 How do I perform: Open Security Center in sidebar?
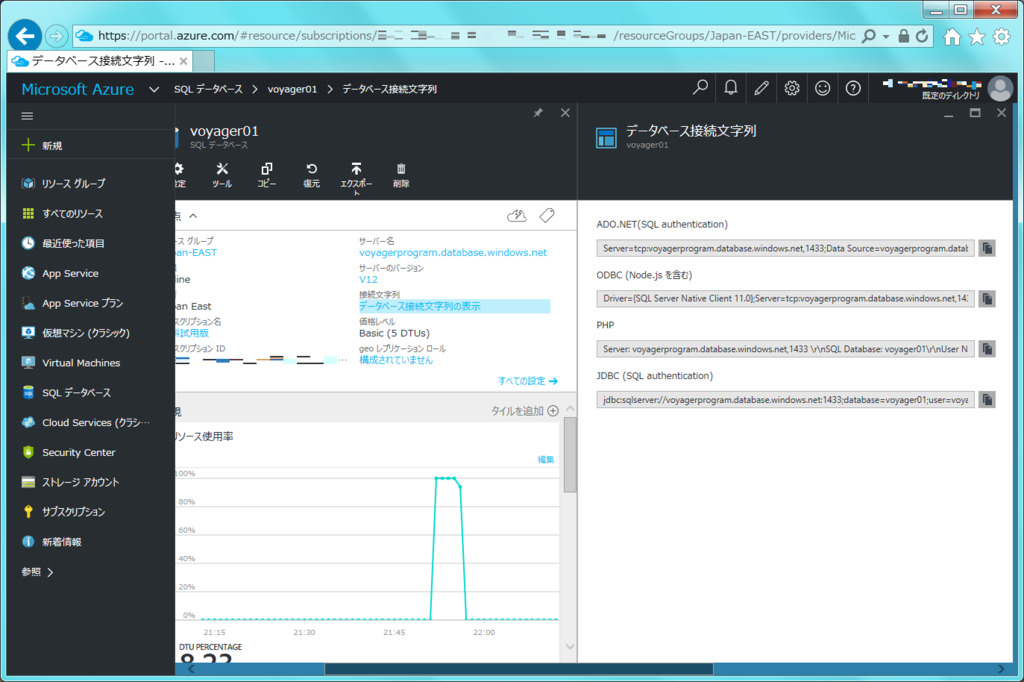88,452
